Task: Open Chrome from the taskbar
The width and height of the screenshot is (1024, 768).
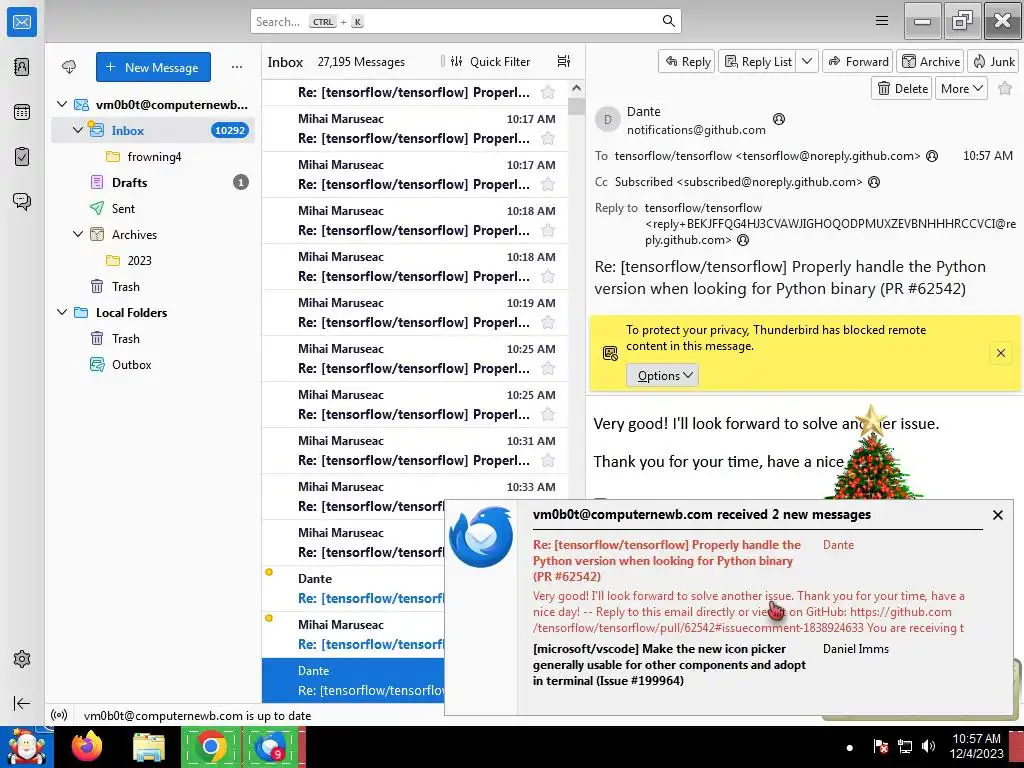Action: pos(210,746)
